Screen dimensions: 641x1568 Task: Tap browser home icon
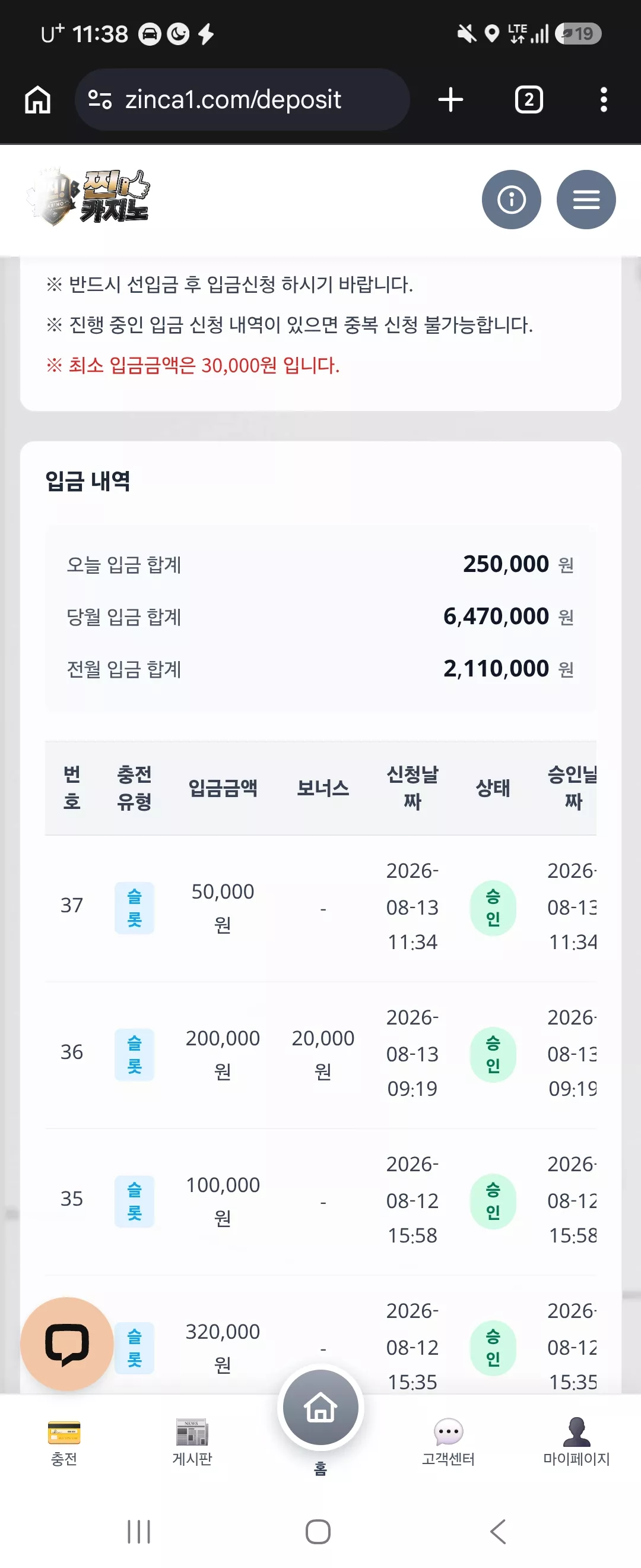(x=38, y=99)
